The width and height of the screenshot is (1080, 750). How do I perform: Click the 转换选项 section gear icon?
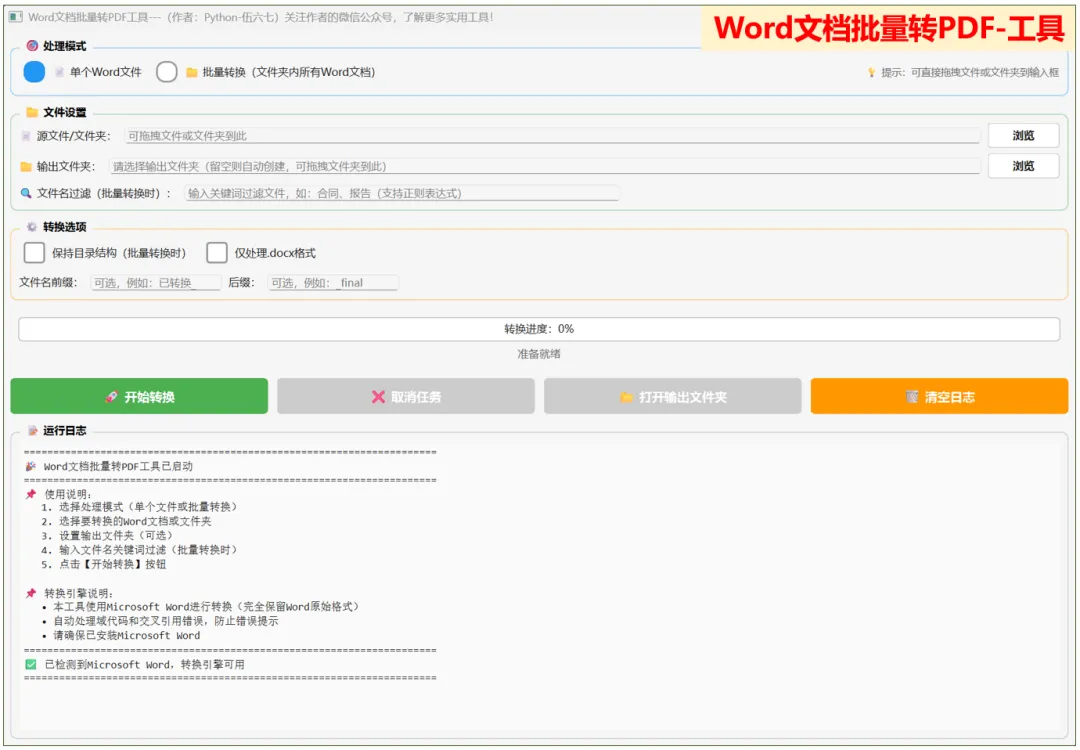click(32, 227)
